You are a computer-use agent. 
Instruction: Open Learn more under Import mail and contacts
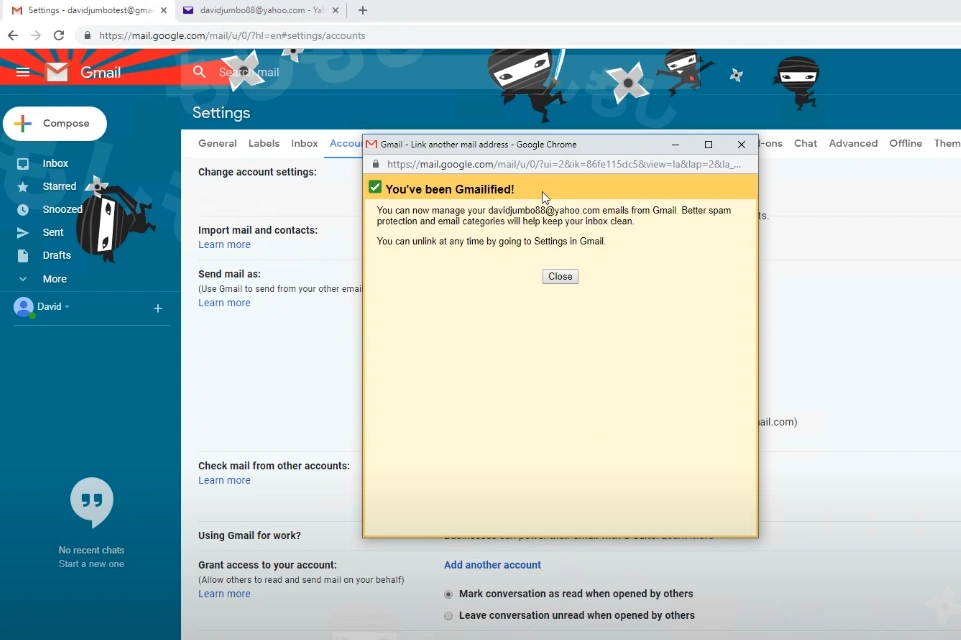pyautogui.click(x=224, y=245)
